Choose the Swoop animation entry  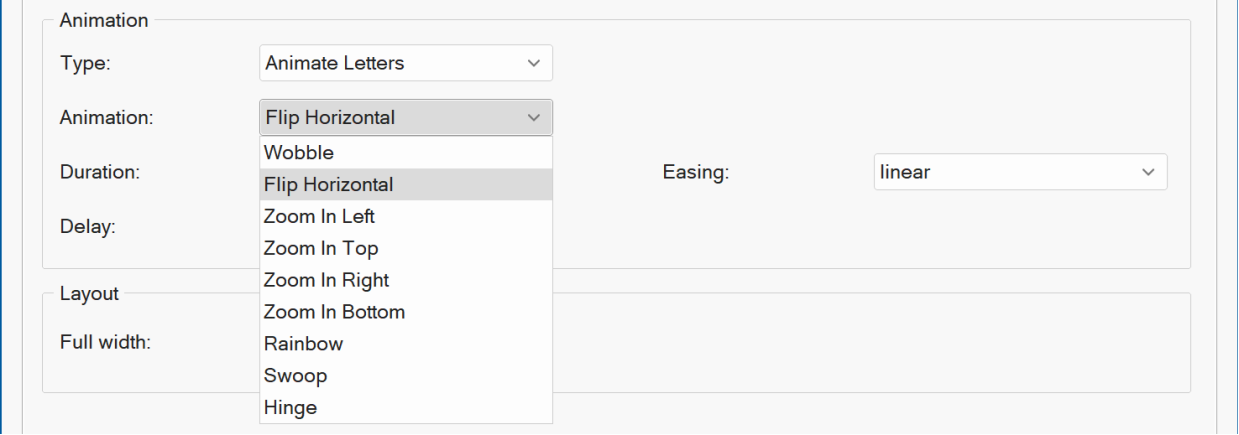295,375
